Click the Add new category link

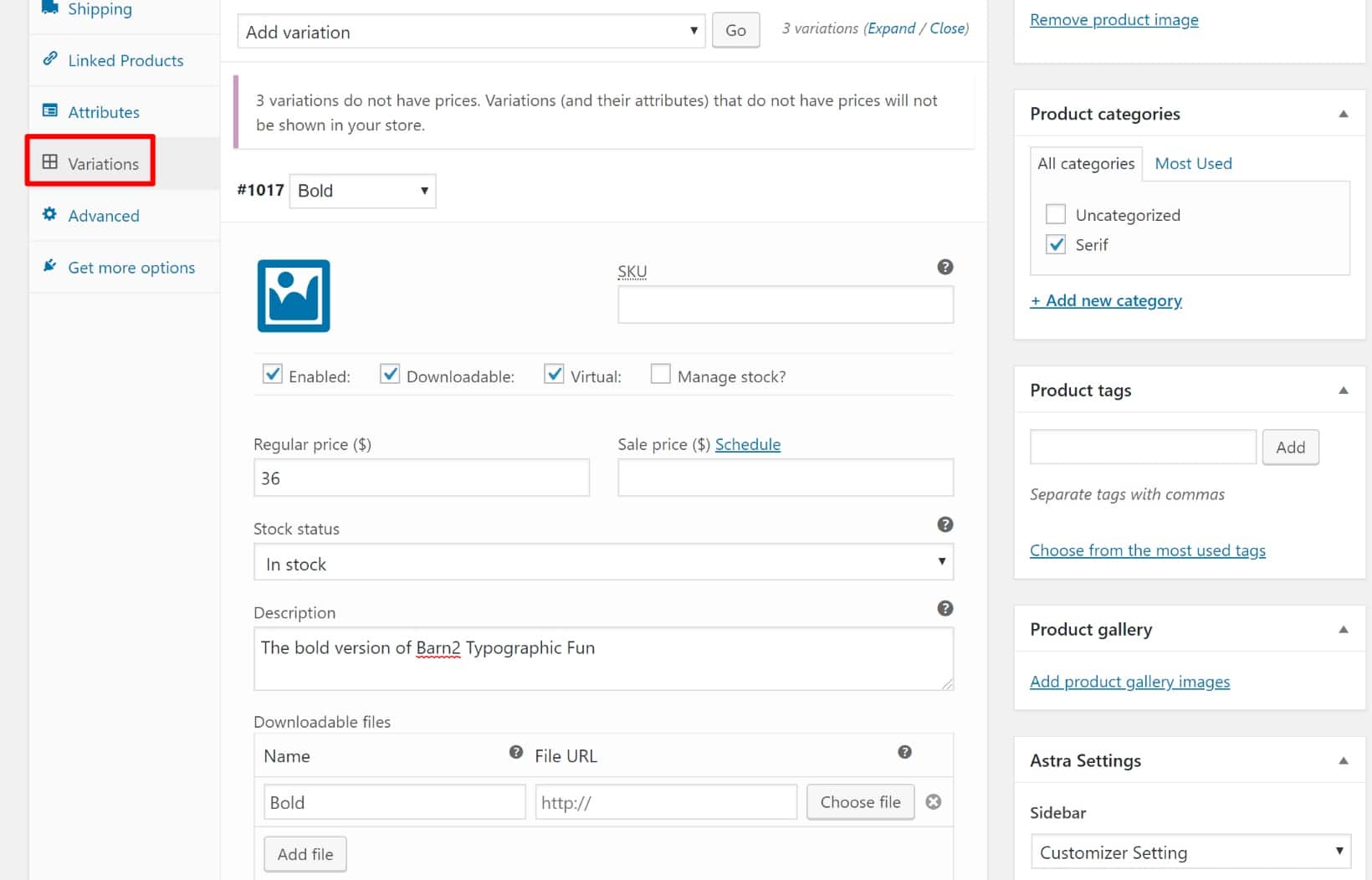(x=1106, y=299)
